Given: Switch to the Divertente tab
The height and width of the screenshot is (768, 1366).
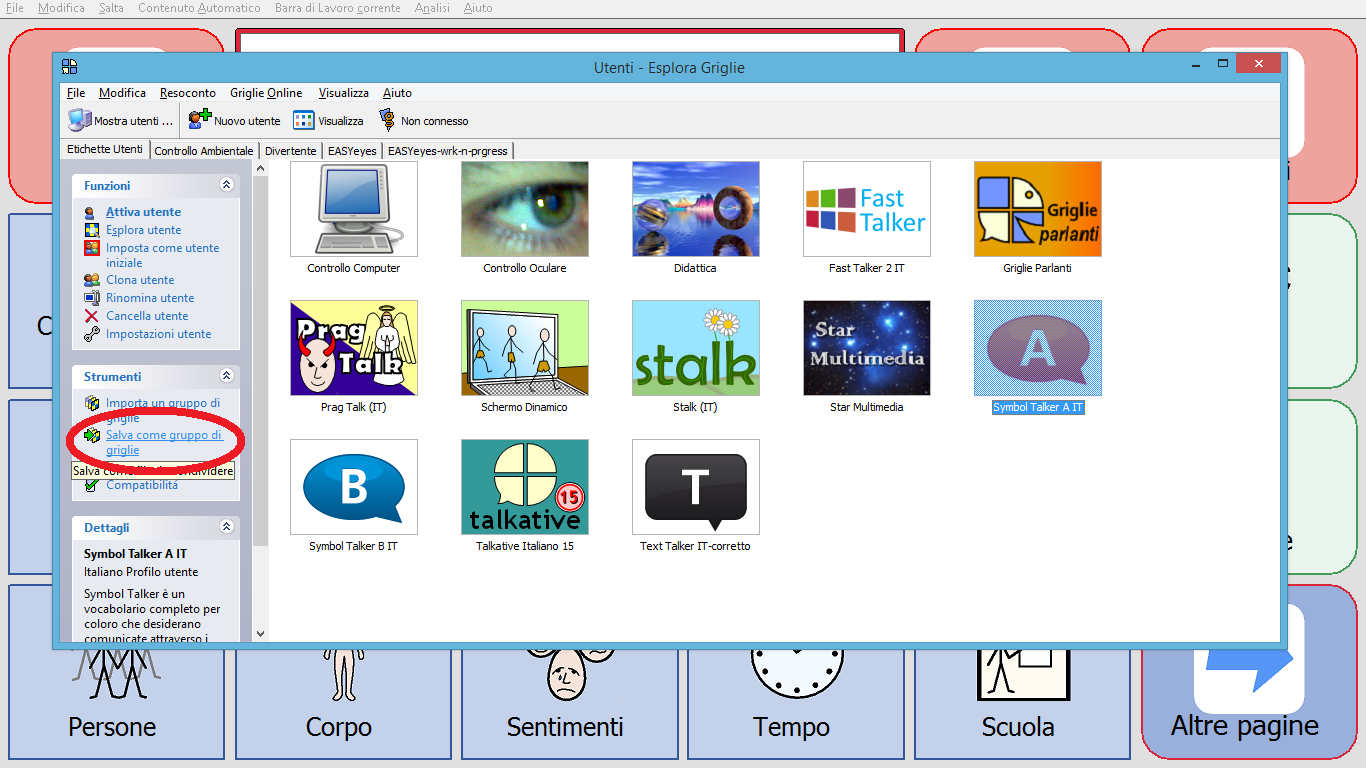Looking at the screenshot, I should point(291,151).
